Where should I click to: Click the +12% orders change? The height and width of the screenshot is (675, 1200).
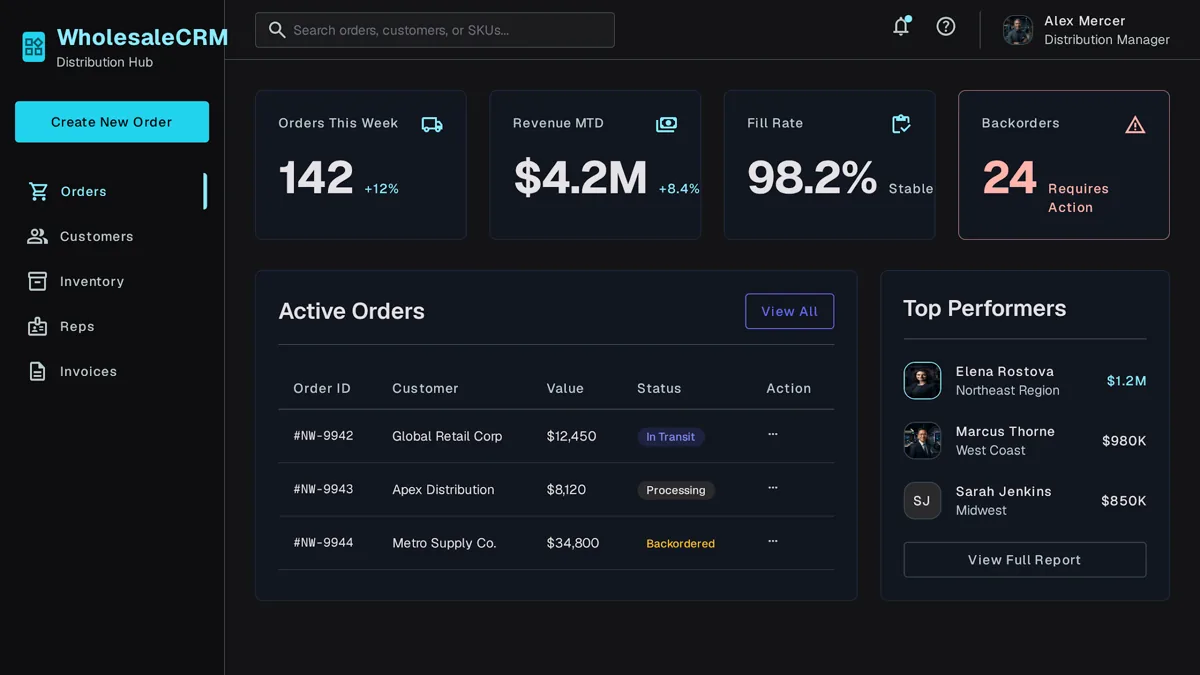pyautogui.click(x=381, y=189)
